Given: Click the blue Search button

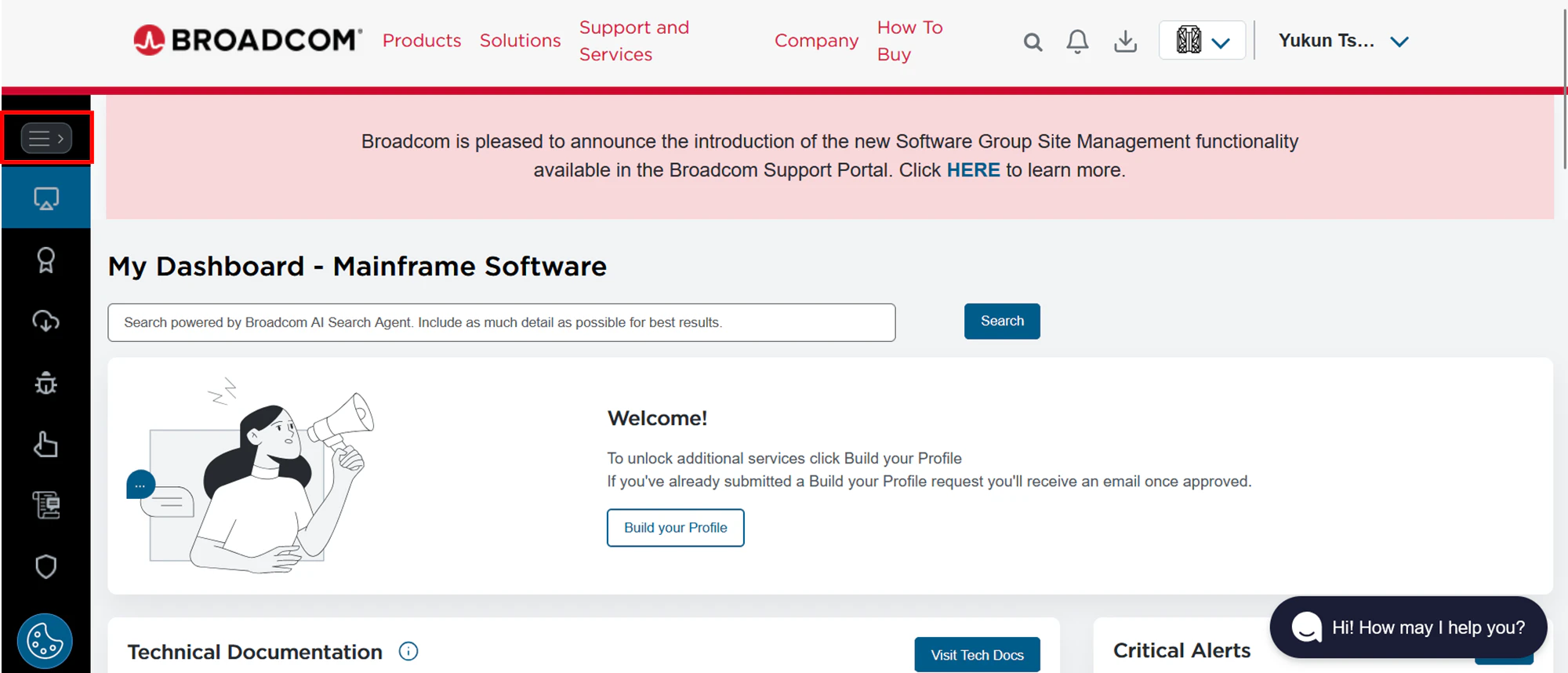Looking at the screenshot, I should pos(1002,321).
